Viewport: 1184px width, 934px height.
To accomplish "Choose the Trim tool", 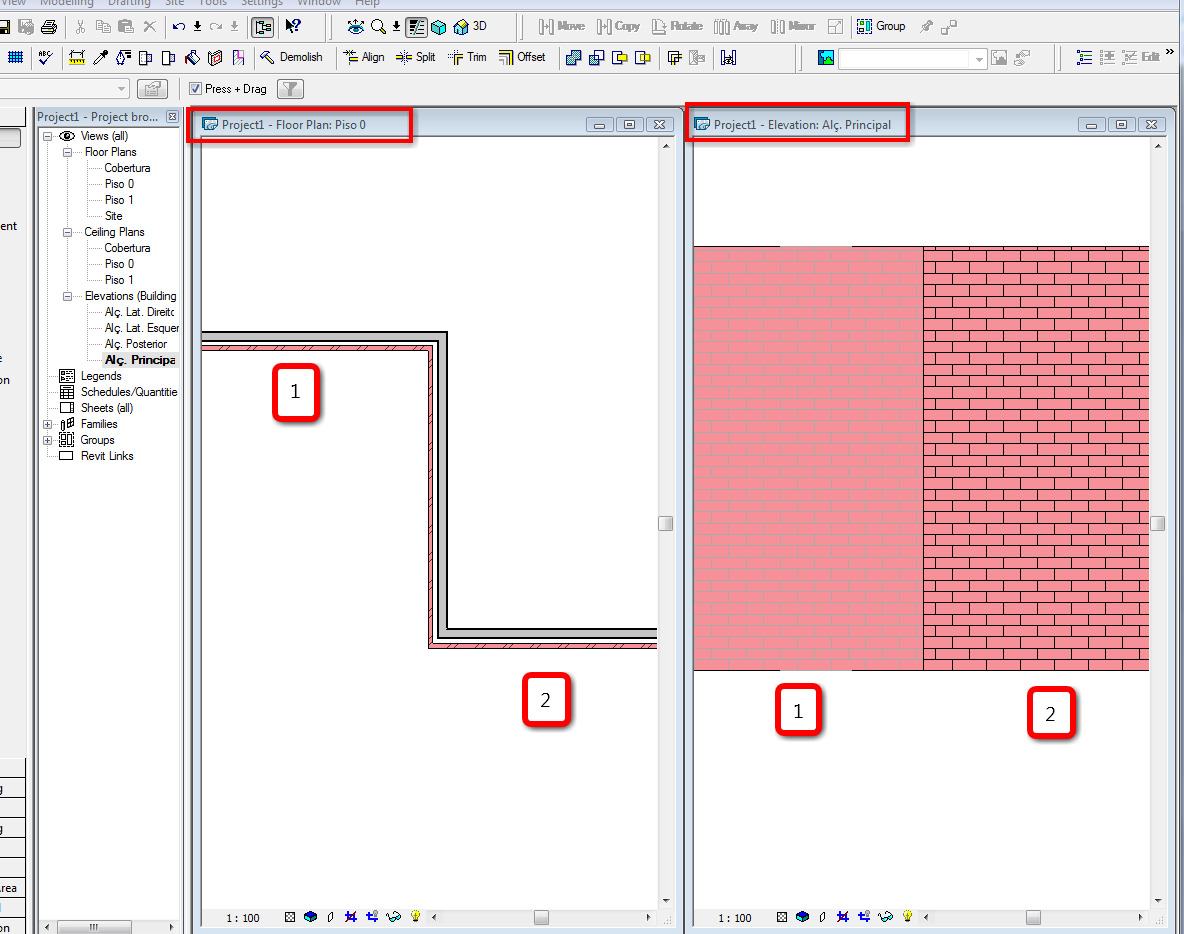I will click(x=467, y=57).
